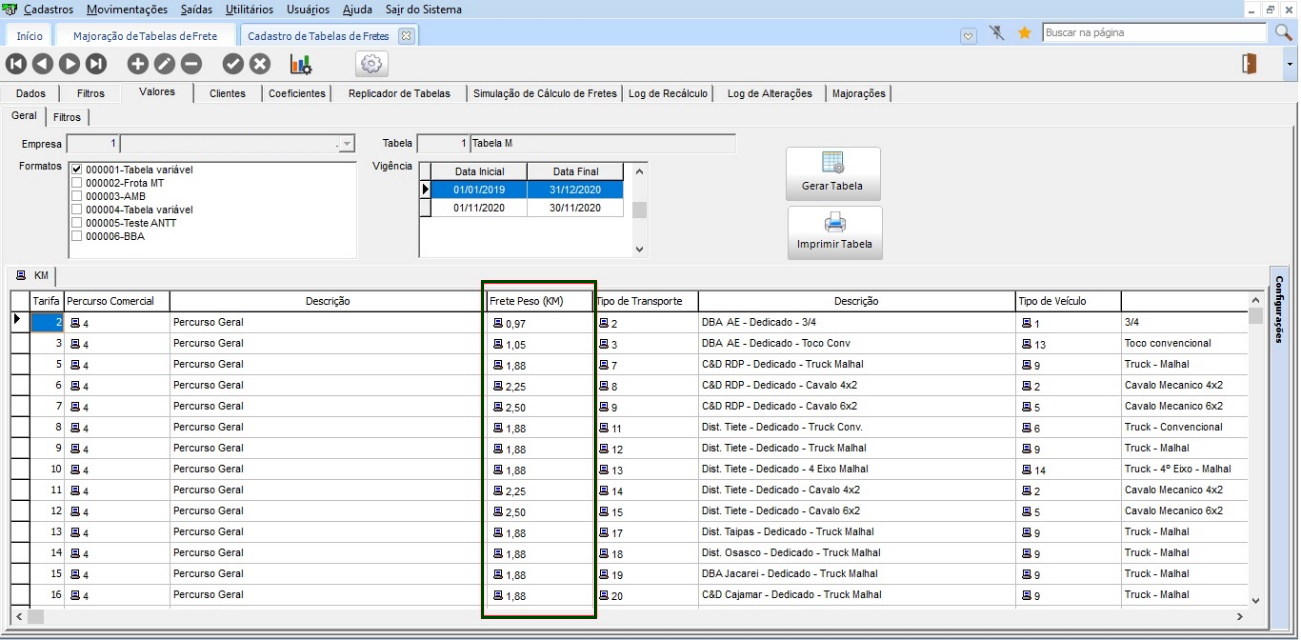This screenshot has height=640, width=1301.
Task: Open the Empresa dropdown arrow
Action: point(346,145)
